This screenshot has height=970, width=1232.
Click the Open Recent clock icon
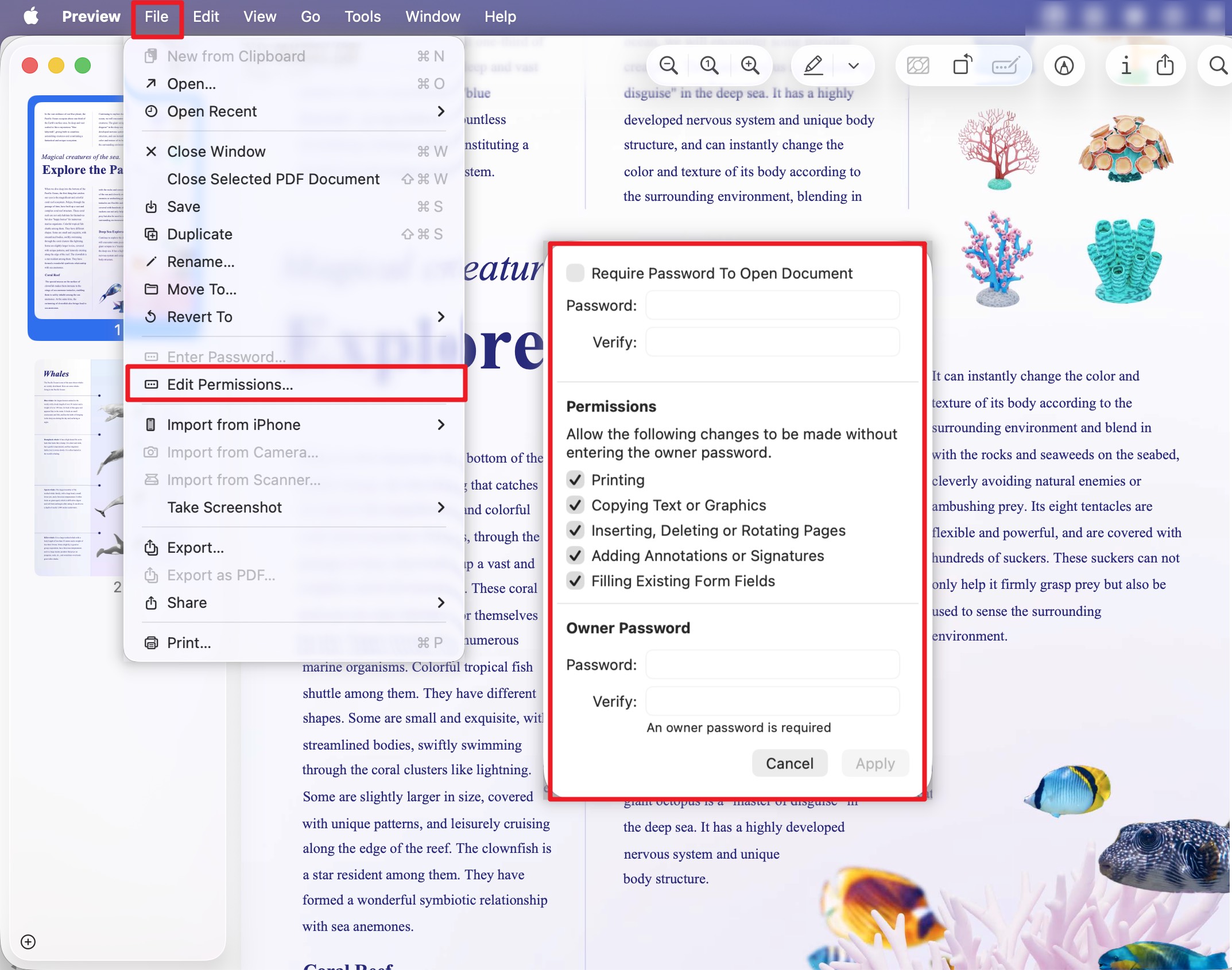(151, 111)
